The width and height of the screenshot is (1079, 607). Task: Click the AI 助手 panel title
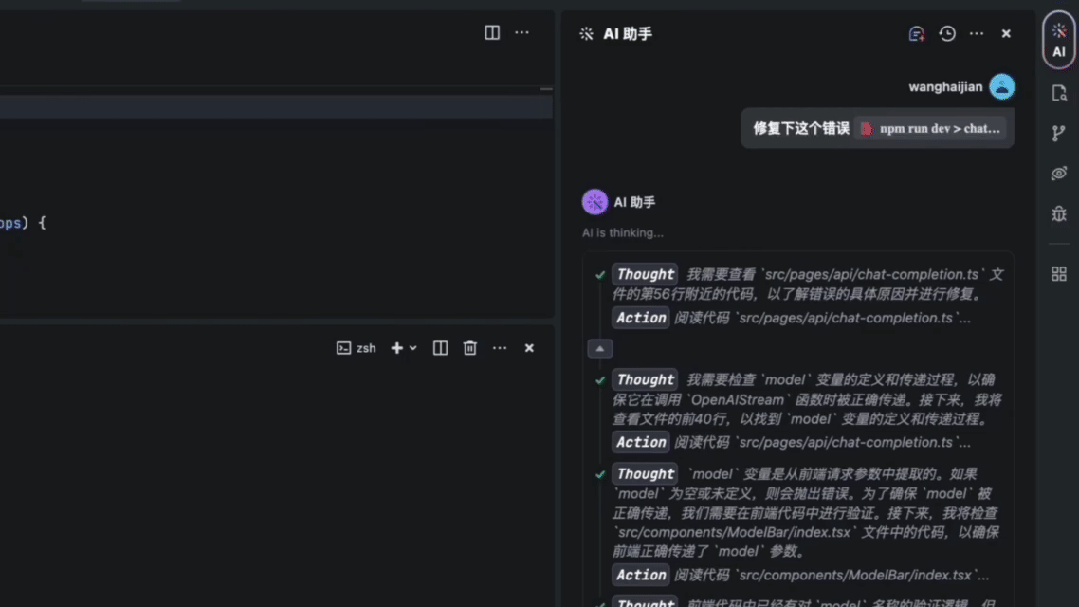click(628, 34)
